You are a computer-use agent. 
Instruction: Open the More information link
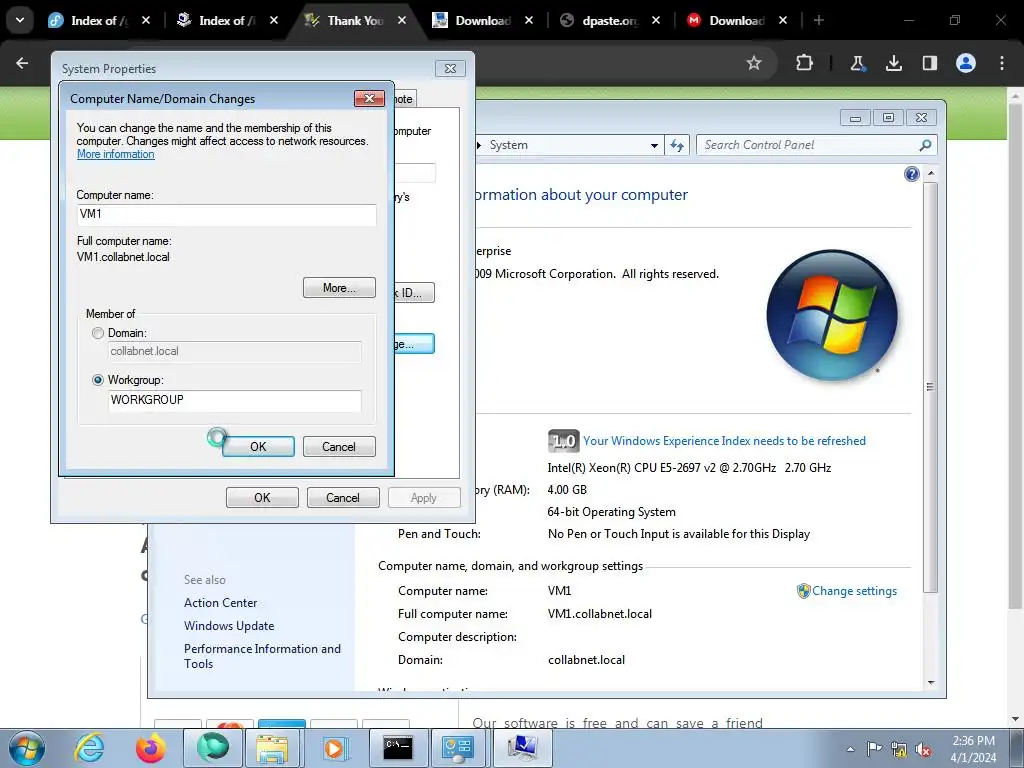coord(116,154)
